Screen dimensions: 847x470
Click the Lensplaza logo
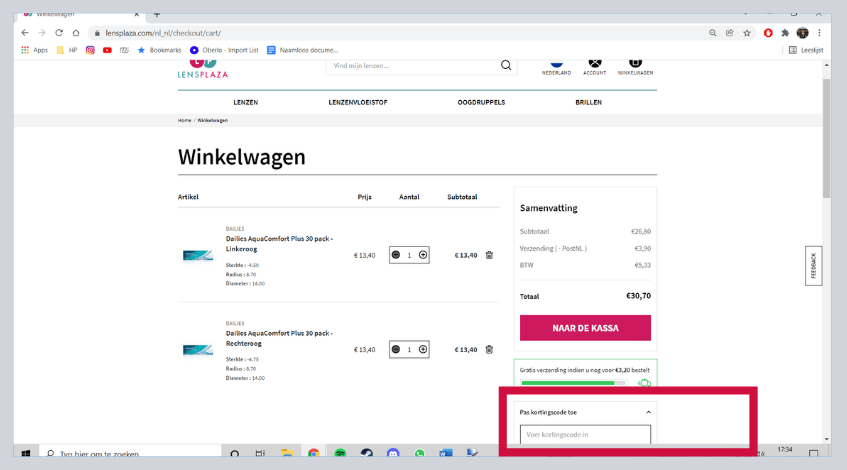[x=203, y=69]
